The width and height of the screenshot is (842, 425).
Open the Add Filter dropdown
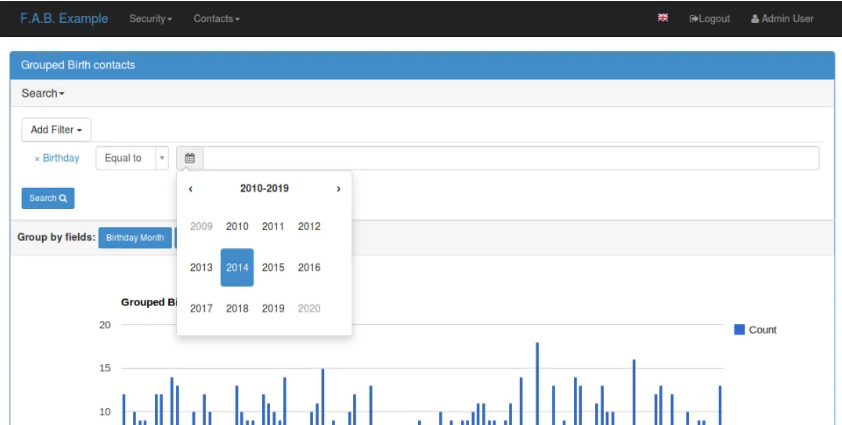(x=56, y=130)
